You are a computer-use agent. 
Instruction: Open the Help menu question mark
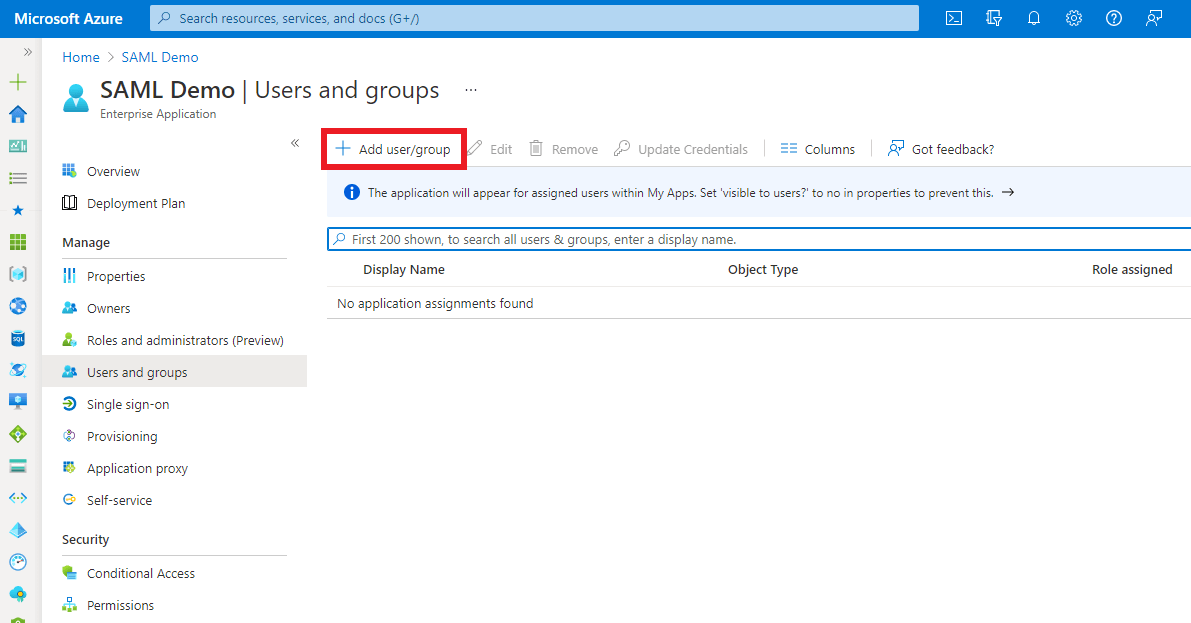click(1113, 17)
